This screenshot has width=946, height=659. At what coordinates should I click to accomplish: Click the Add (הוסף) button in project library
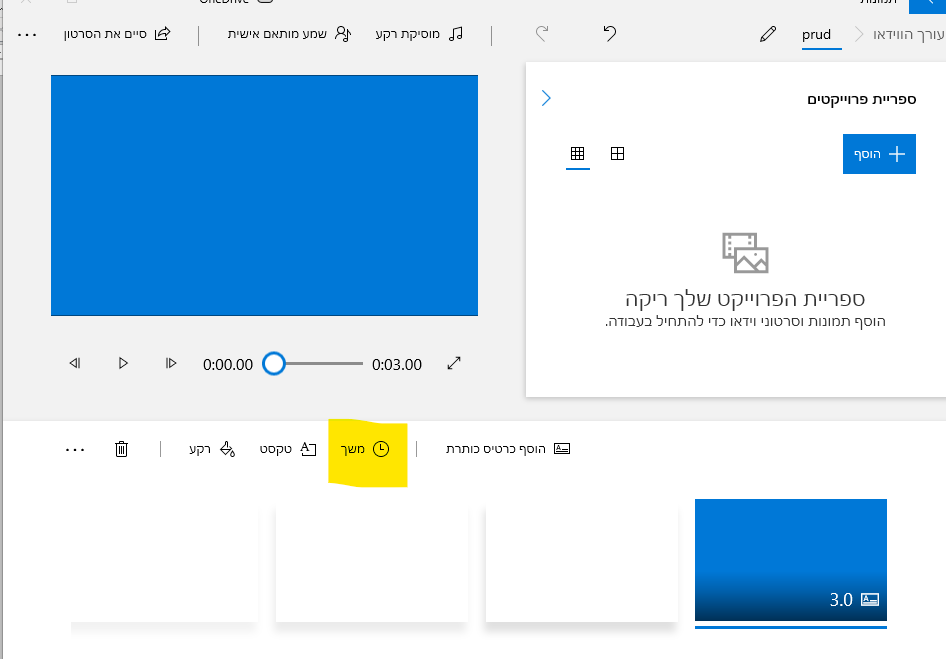(x=879, y=154)
